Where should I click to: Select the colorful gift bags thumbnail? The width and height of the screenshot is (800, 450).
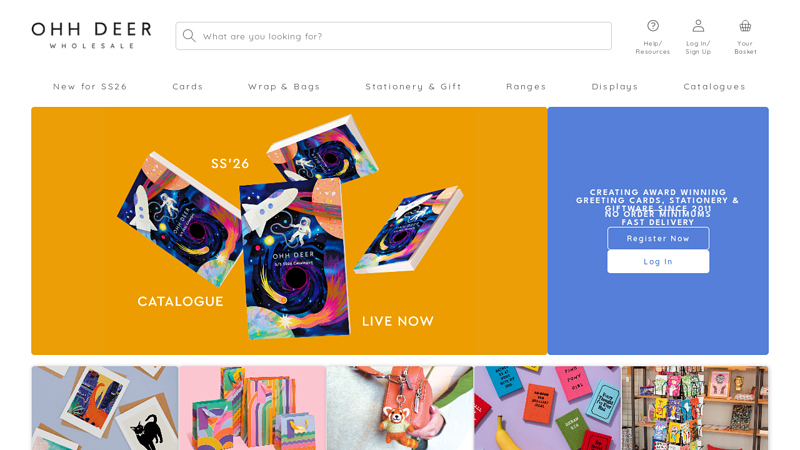[252, 408]
